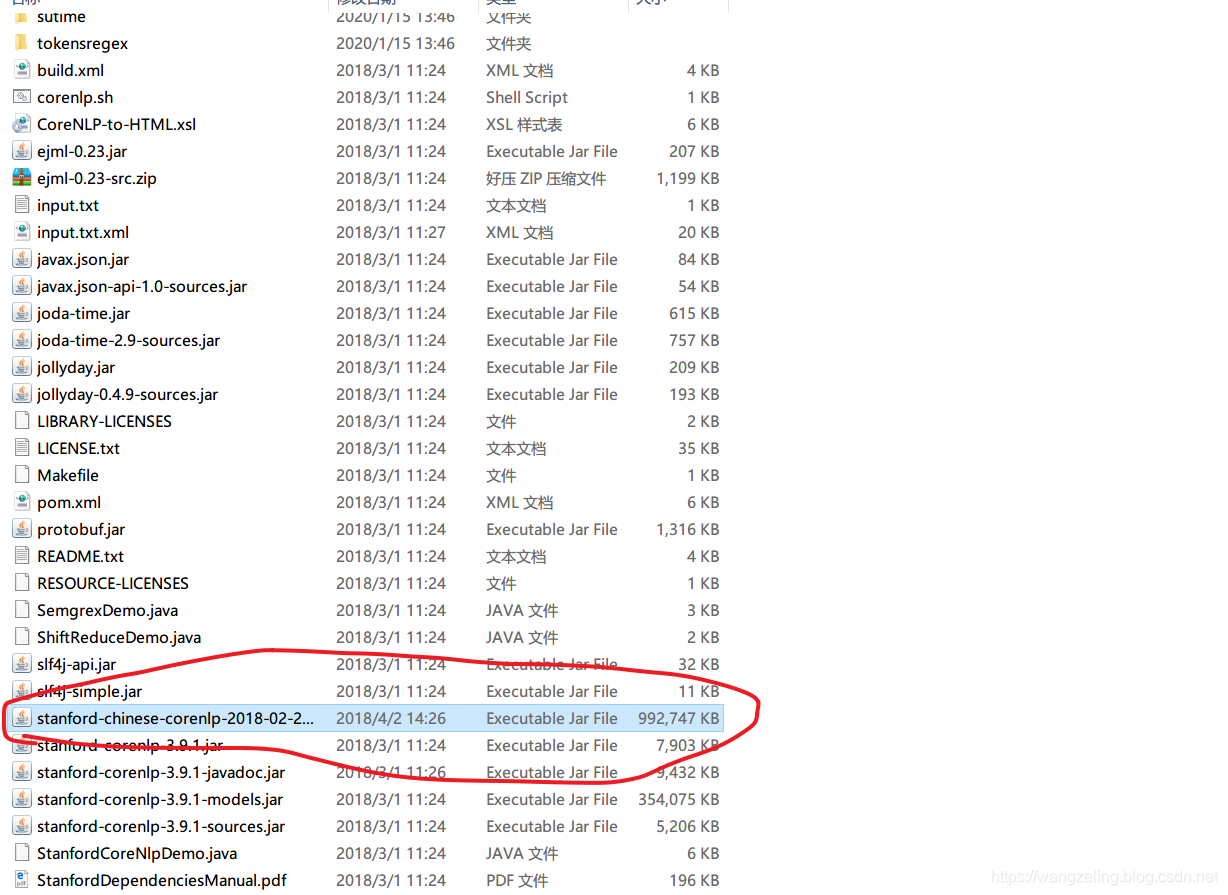The image size is (1228, 895).
Task: Click the CoreNLP-to-HTML.xsl file icon
Action: 21,124
